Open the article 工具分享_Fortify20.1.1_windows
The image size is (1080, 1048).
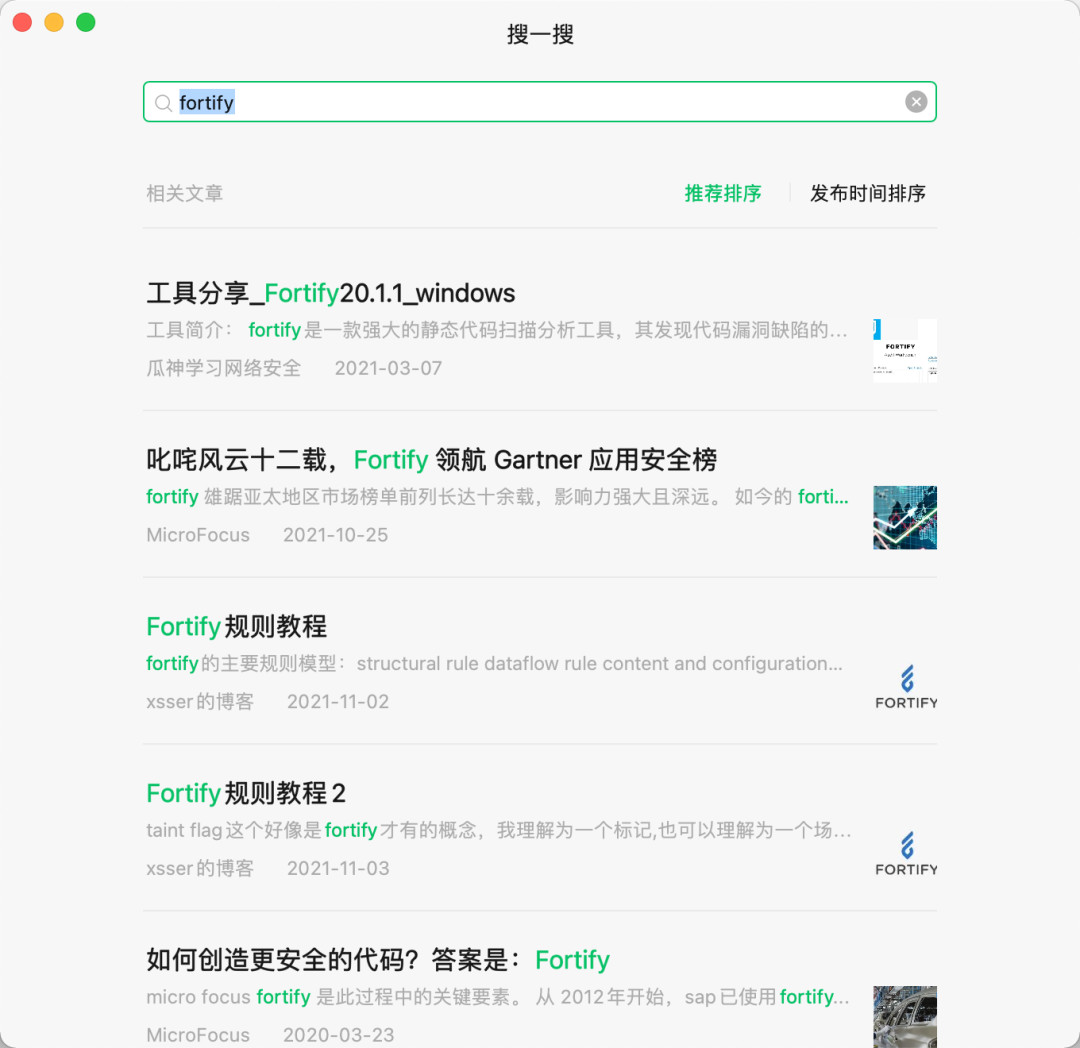[x=330, y=293]
